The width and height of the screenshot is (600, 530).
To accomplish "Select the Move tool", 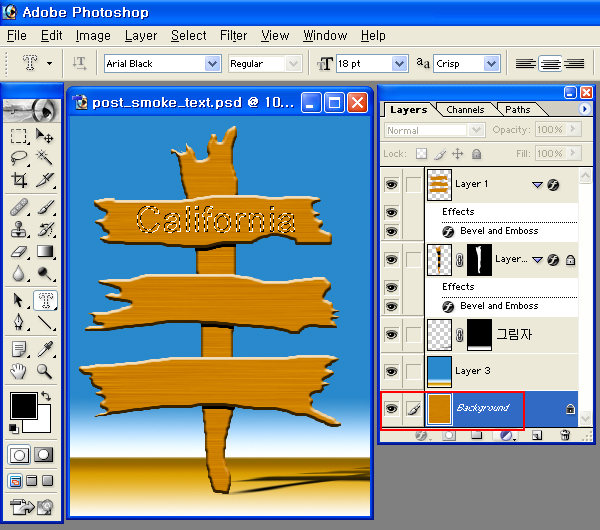I will click(x=44, y=136).
